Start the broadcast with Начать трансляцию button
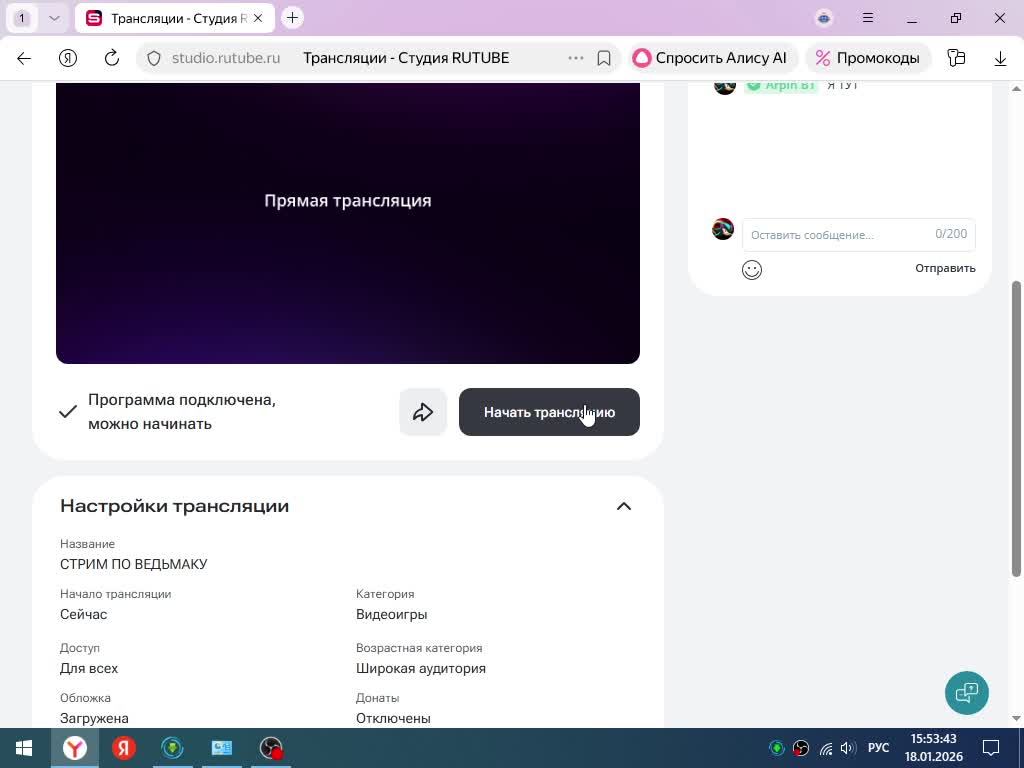Viewport: 1024px width, 768px height. click(549, 412)
